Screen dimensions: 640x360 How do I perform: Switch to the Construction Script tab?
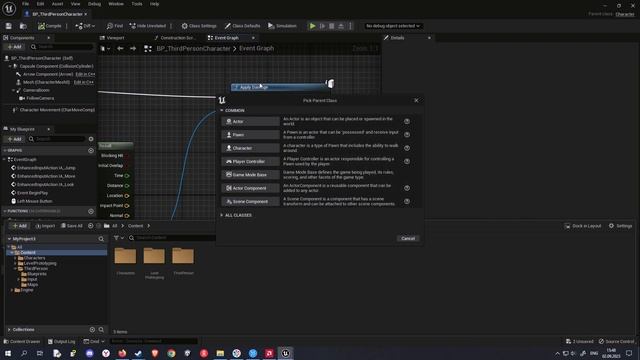coord(175,38)
